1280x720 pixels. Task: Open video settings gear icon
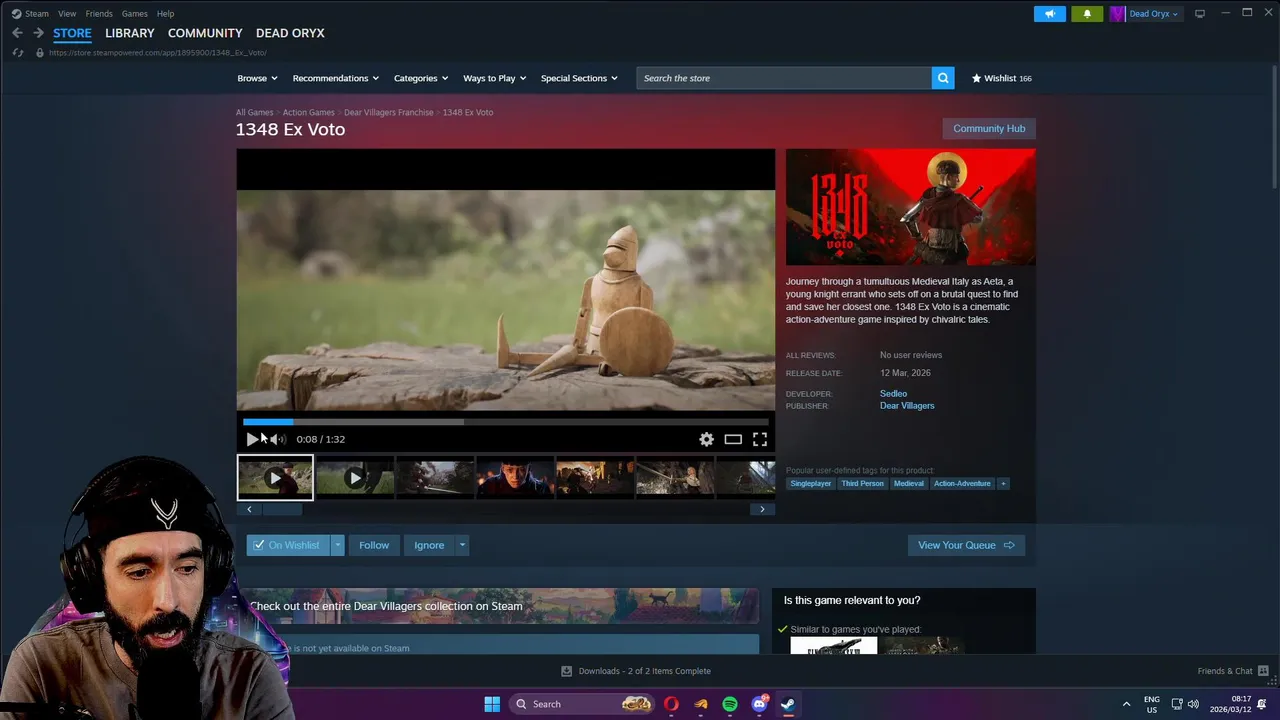[x=706, y=439]
